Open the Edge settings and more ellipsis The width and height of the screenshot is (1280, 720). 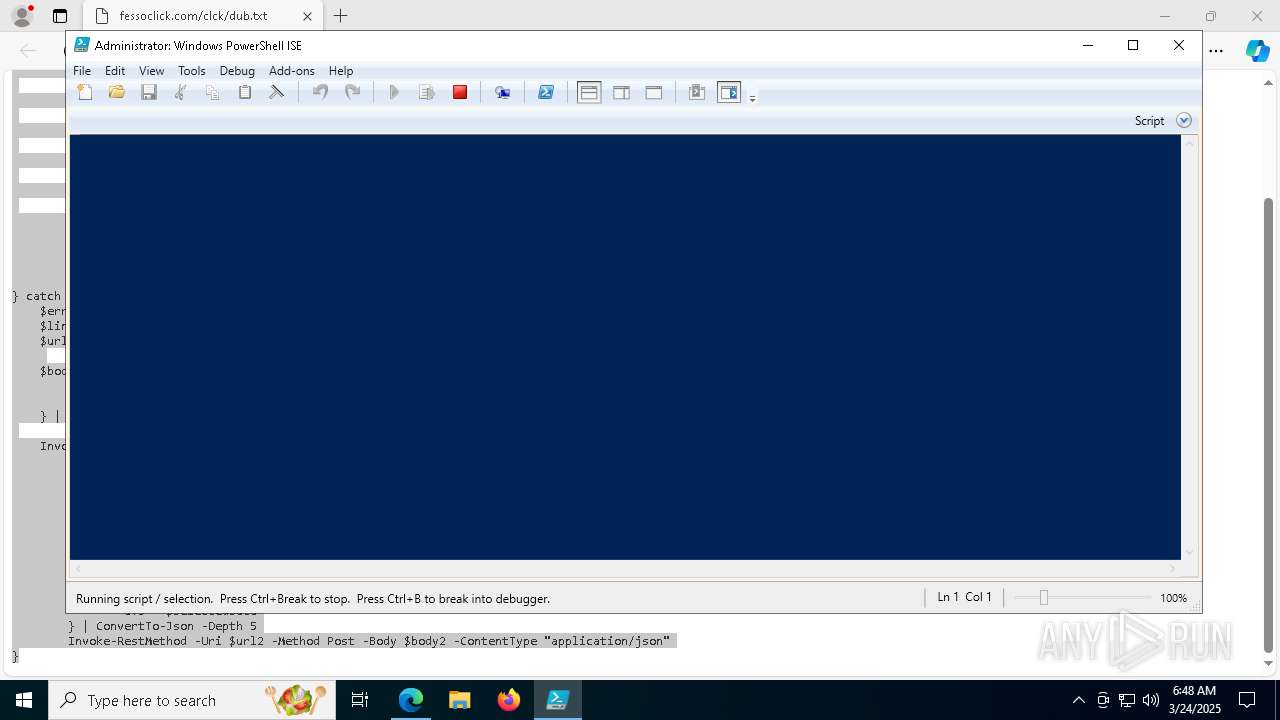point(1216,50)
